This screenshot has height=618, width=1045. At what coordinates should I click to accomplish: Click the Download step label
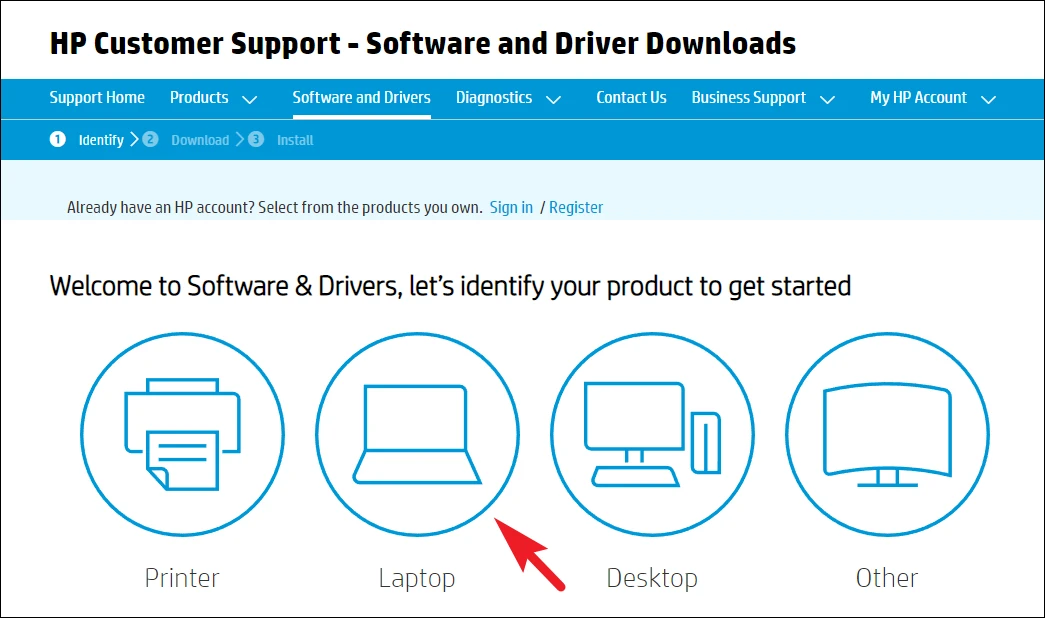(200, 140)
